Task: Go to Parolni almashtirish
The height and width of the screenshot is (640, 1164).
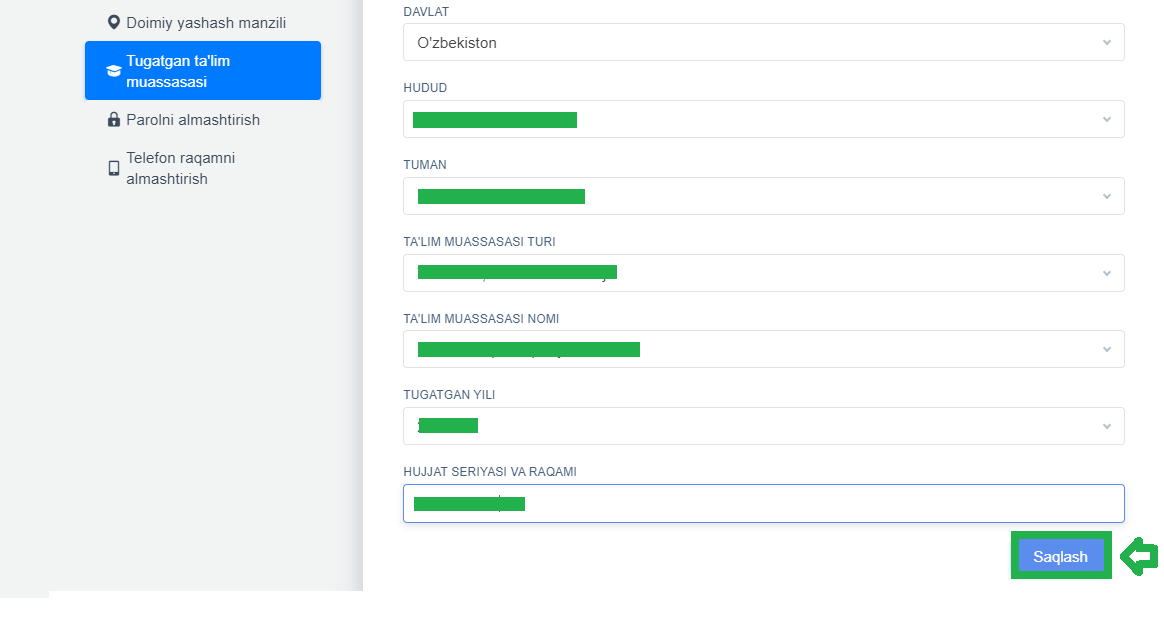Action: point(193,120)
